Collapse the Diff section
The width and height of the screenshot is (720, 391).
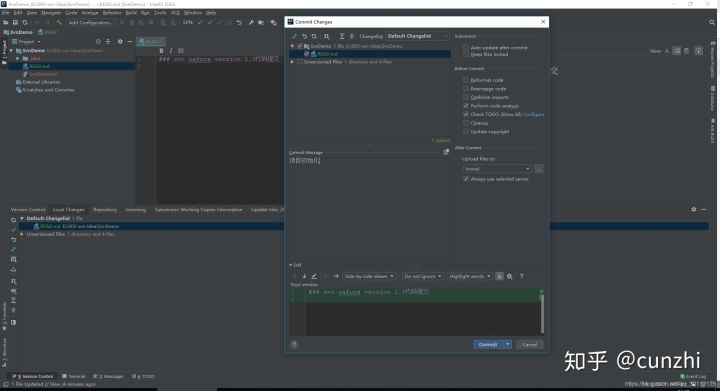[291, 265]
